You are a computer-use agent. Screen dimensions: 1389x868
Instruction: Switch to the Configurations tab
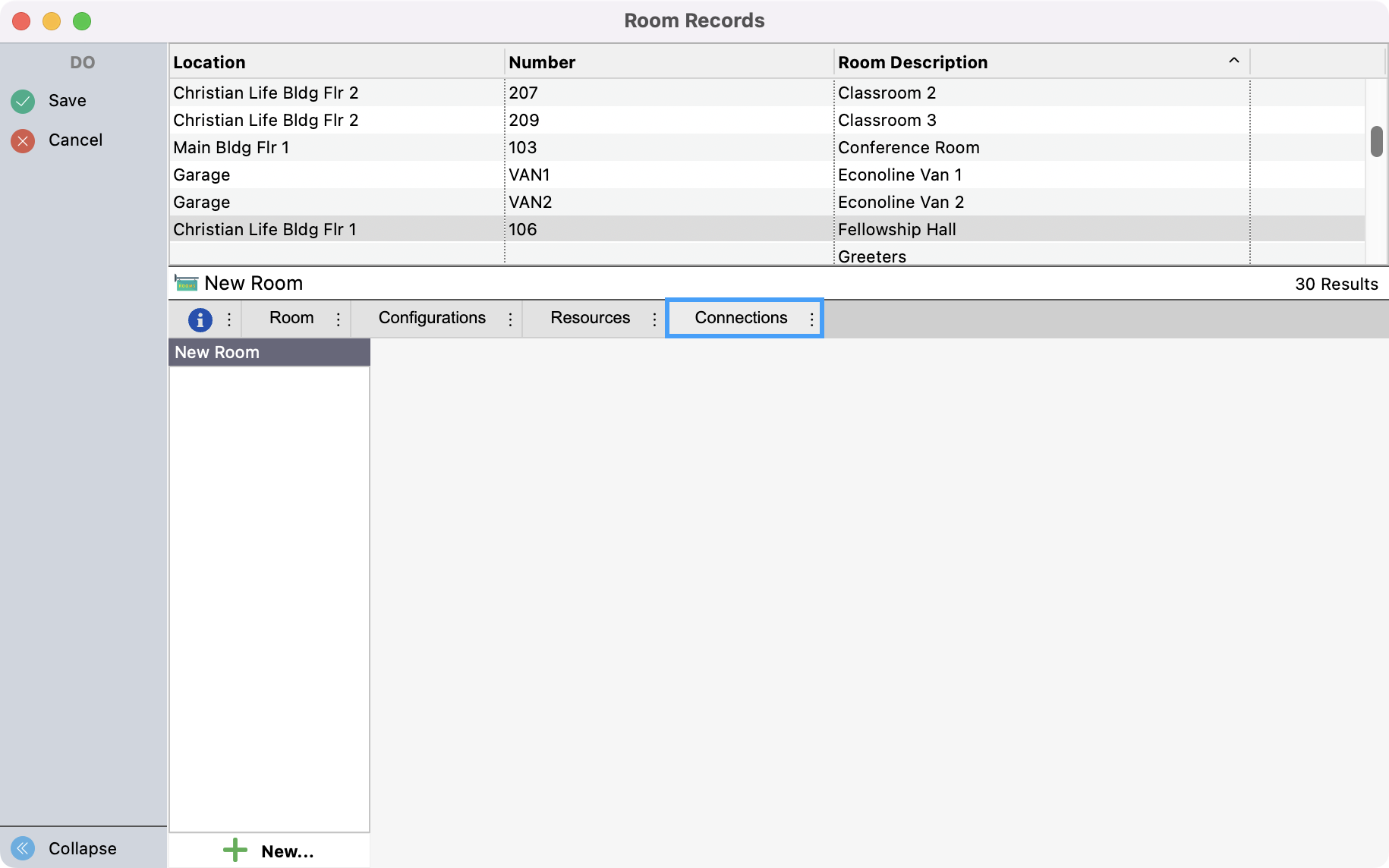tap(432, 318)
